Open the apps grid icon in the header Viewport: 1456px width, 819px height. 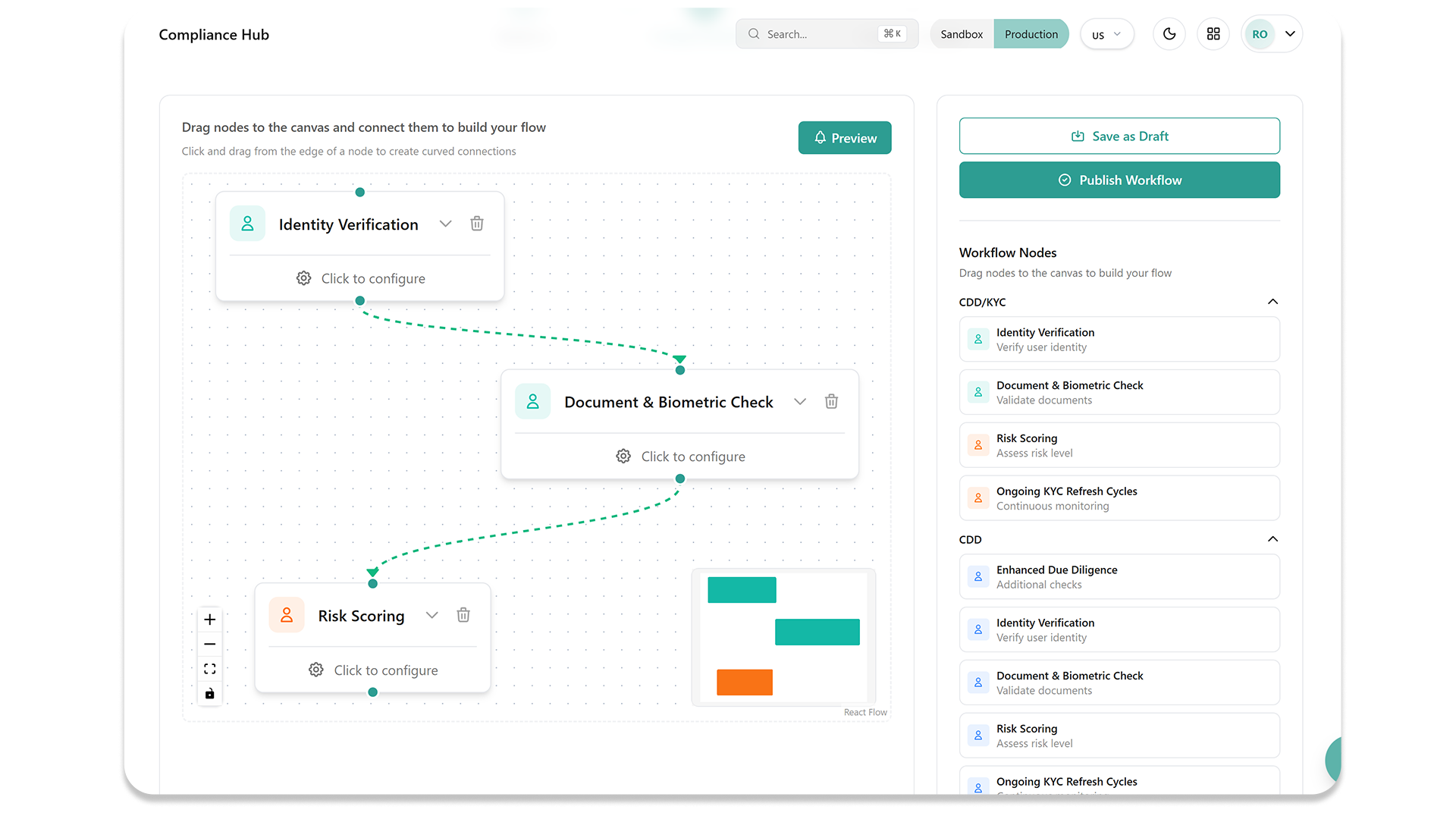click(1213, 34)
